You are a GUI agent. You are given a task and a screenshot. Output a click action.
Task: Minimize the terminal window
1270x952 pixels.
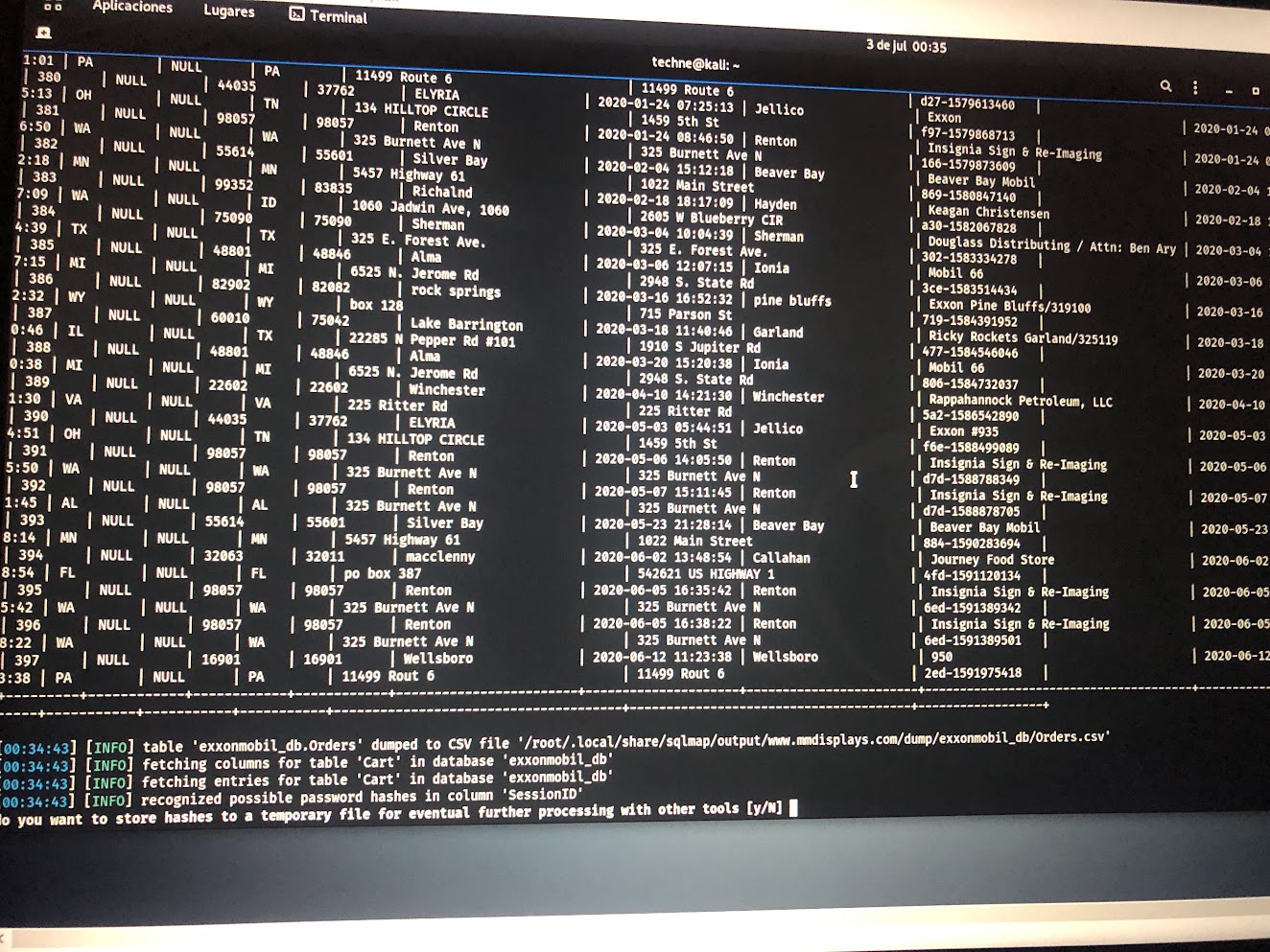tap(1228, 90)
